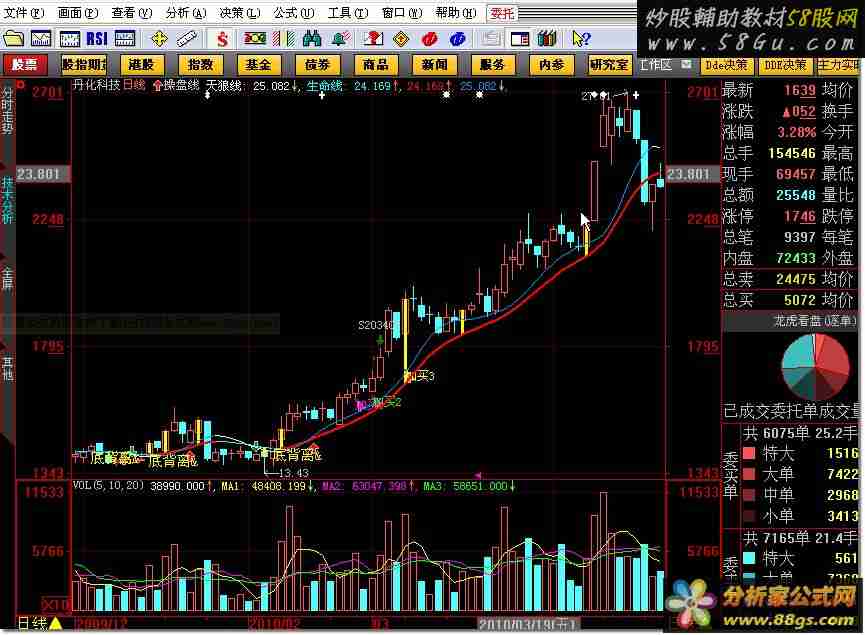Click the line-chart view toolbar icon

41,39
